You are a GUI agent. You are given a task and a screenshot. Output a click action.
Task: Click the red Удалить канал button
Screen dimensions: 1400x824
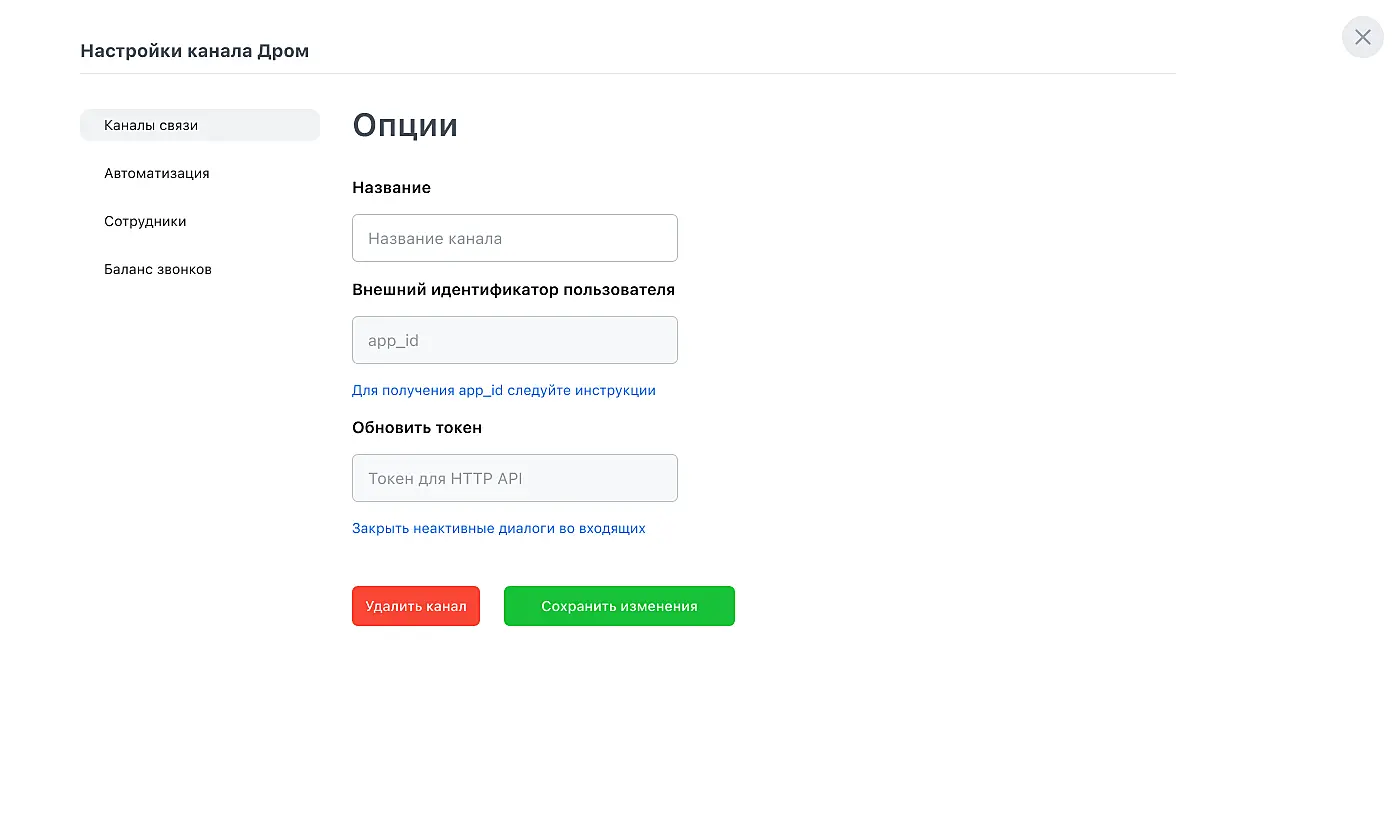click(x=416, y=606)
